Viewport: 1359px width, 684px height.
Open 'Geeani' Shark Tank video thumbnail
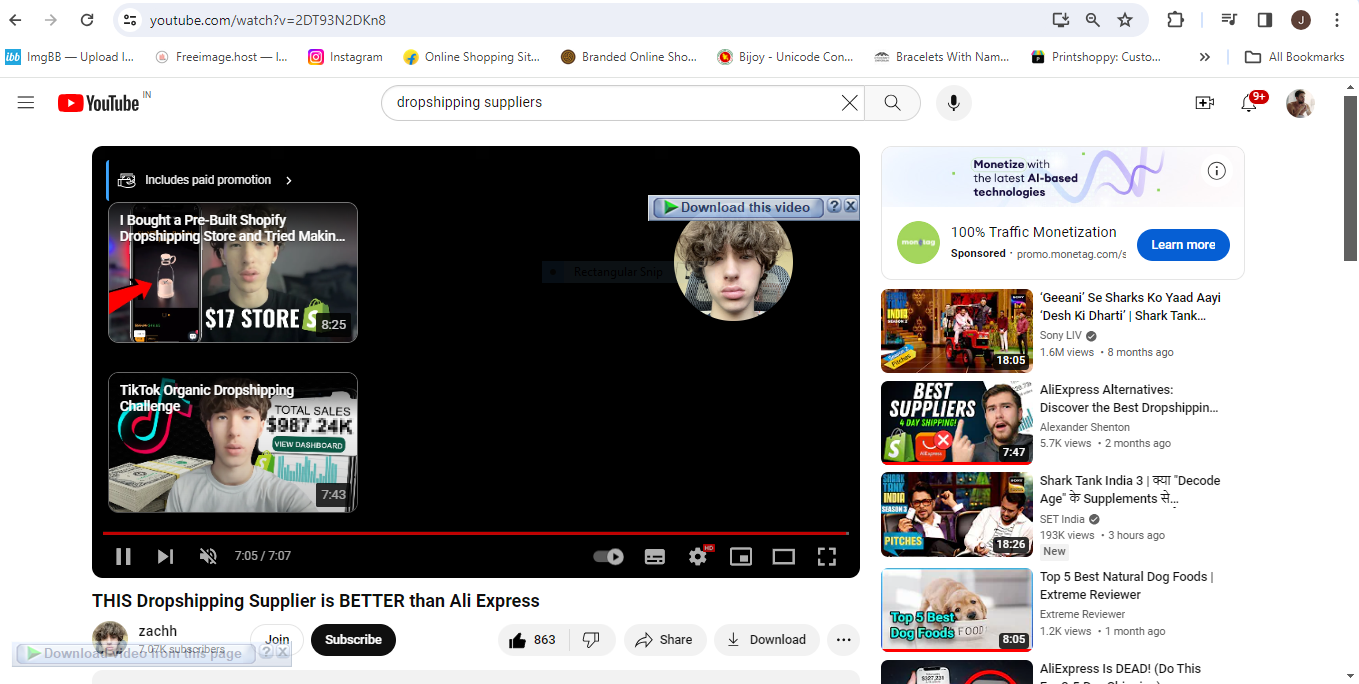(957, 331)
